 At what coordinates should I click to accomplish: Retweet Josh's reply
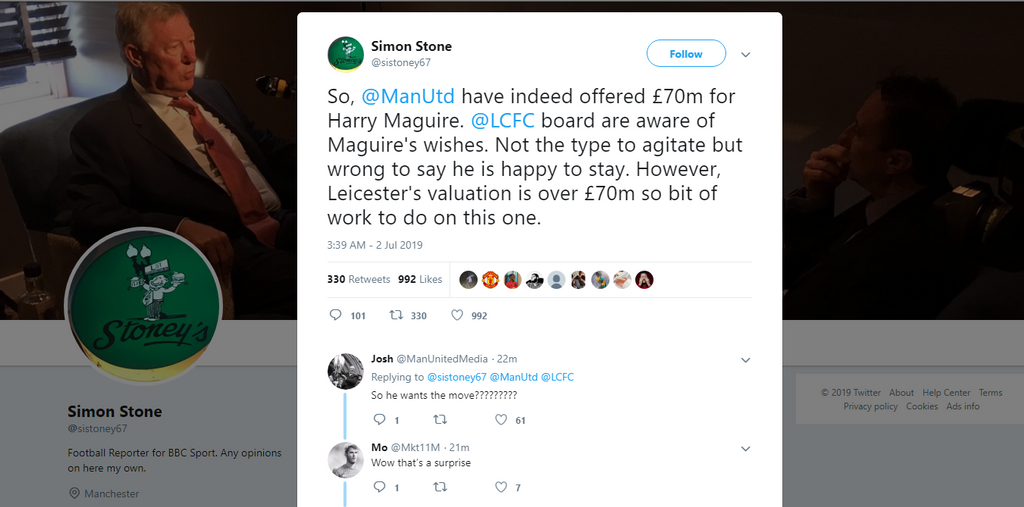(439, 420)
